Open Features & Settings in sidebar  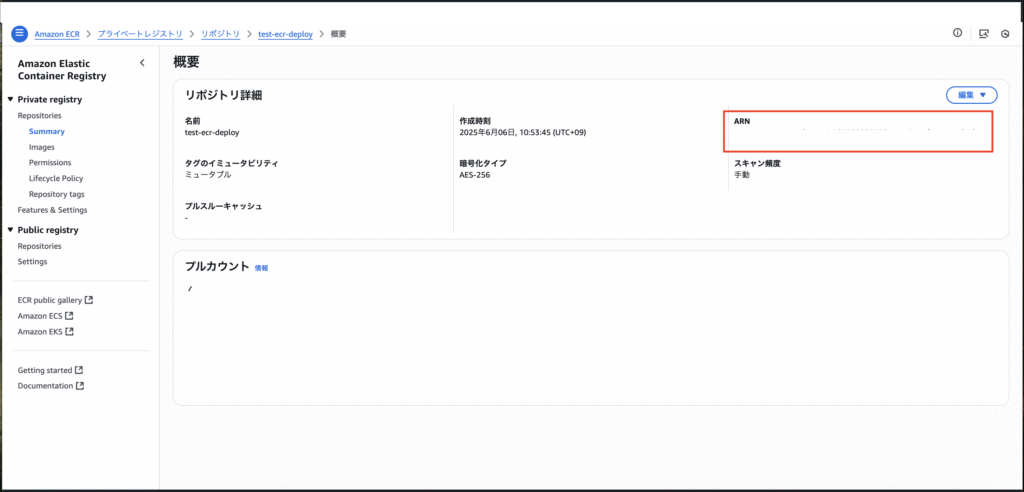point(52,210)
